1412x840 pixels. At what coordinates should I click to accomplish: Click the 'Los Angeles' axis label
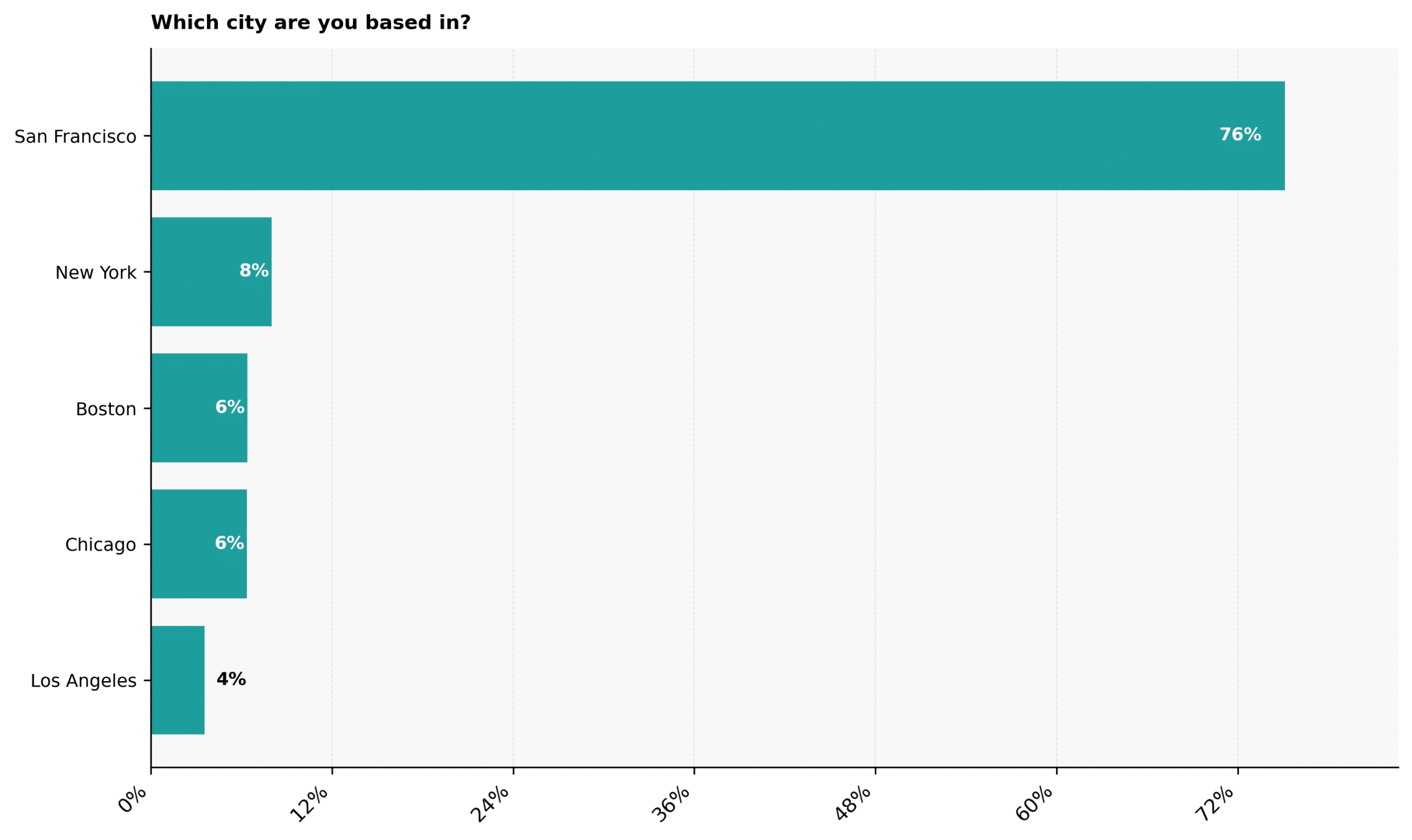tap(83, 681)
